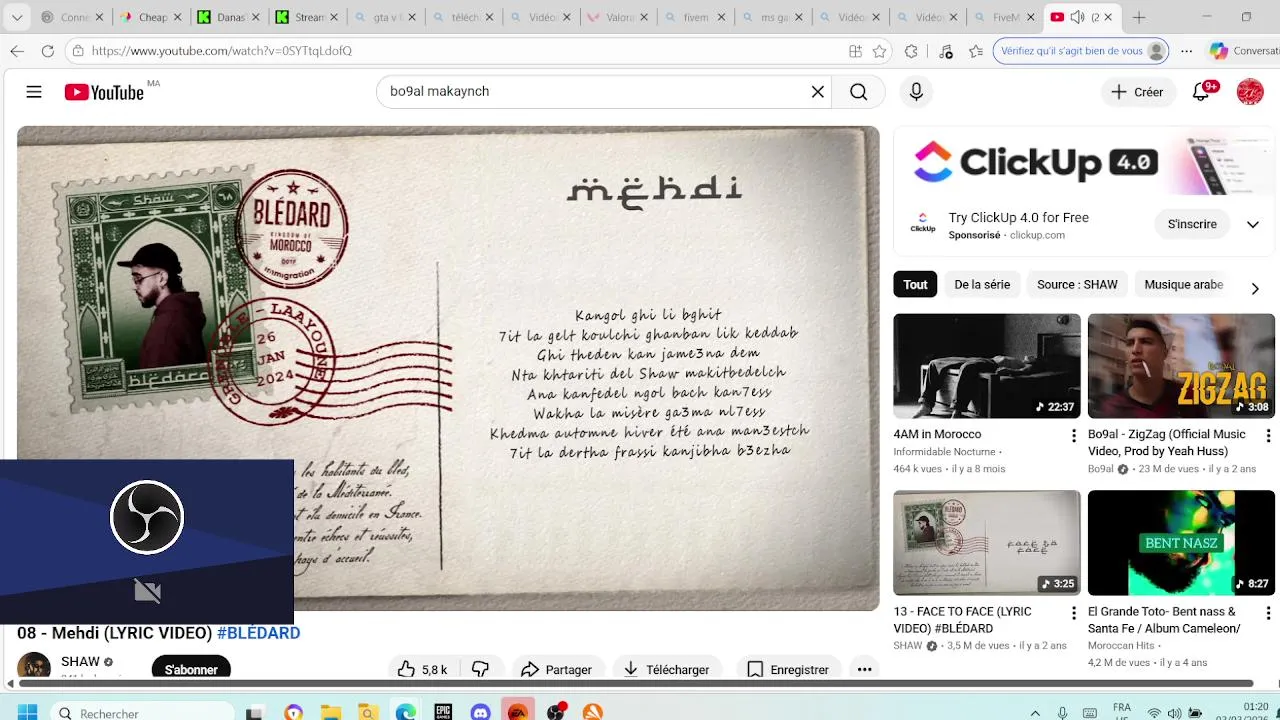Viewport: 1280px width, 720px height.
Task: Open options for 4AM in Morocco video
Action: click(x=1074, y=436)
